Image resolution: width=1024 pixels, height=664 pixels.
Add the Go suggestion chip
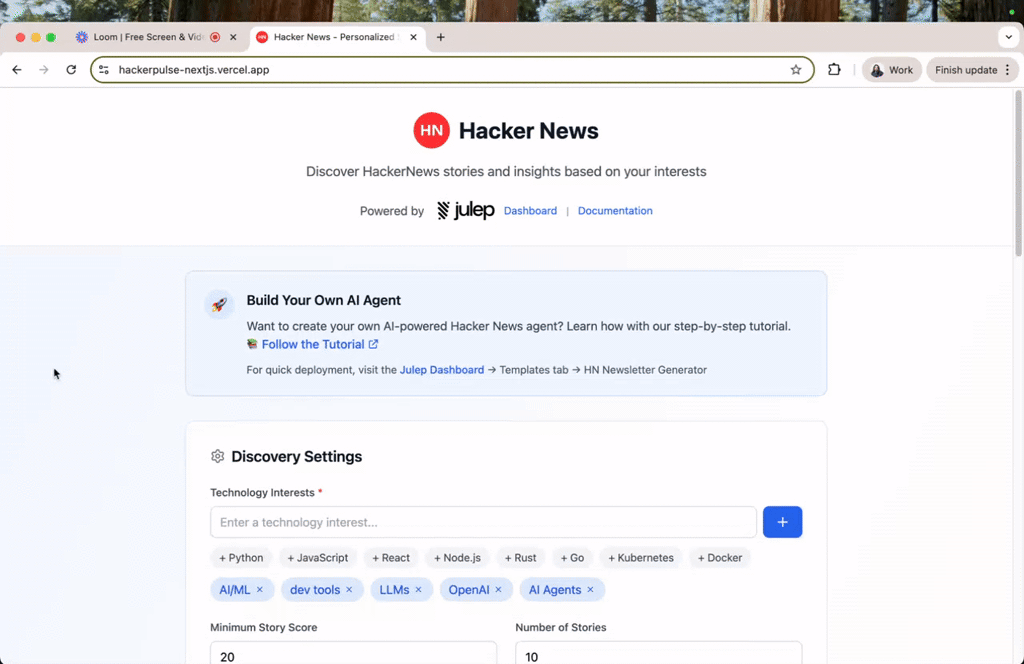click(x=572, y=558)
